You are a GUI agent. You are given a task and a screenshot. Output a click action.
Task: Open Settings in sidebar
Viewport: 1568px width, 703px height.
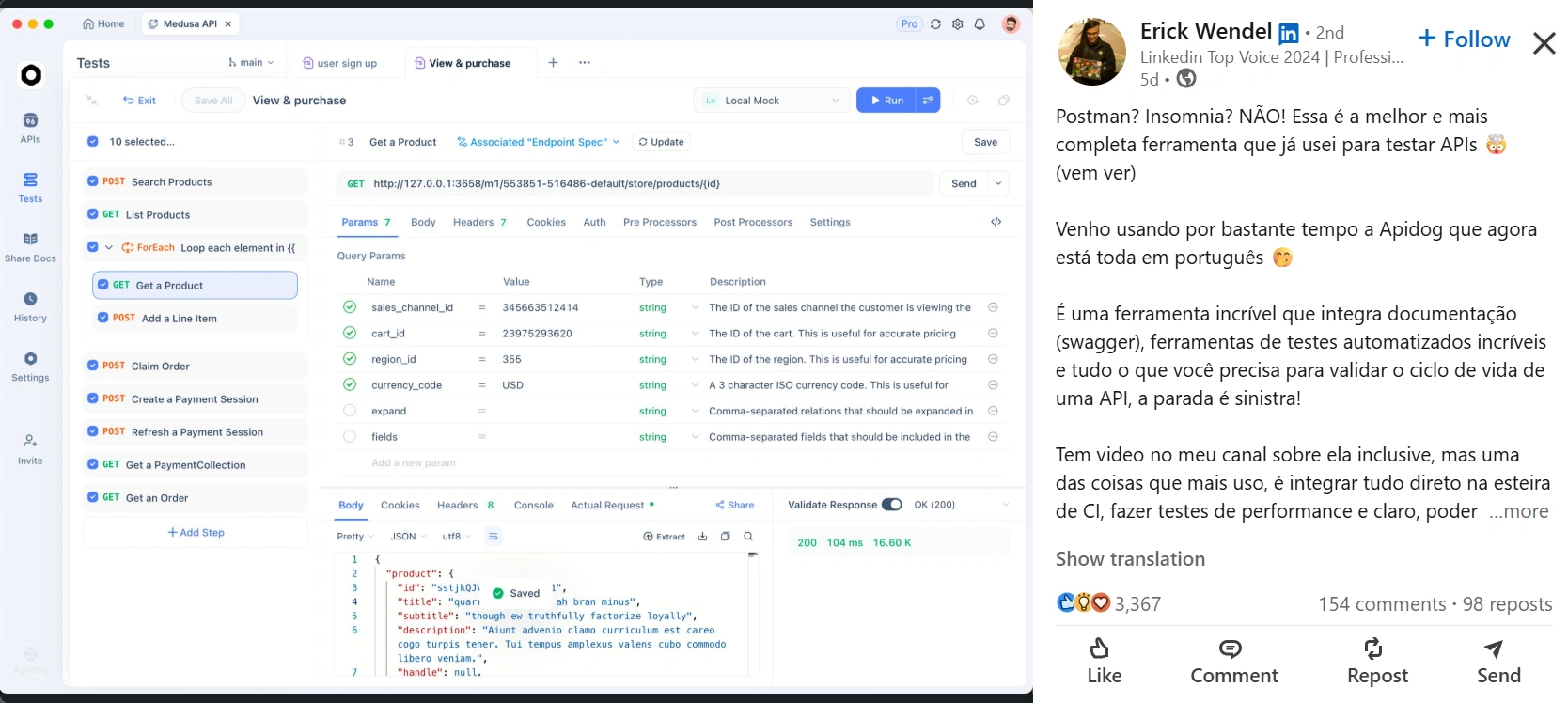point(30,366)
